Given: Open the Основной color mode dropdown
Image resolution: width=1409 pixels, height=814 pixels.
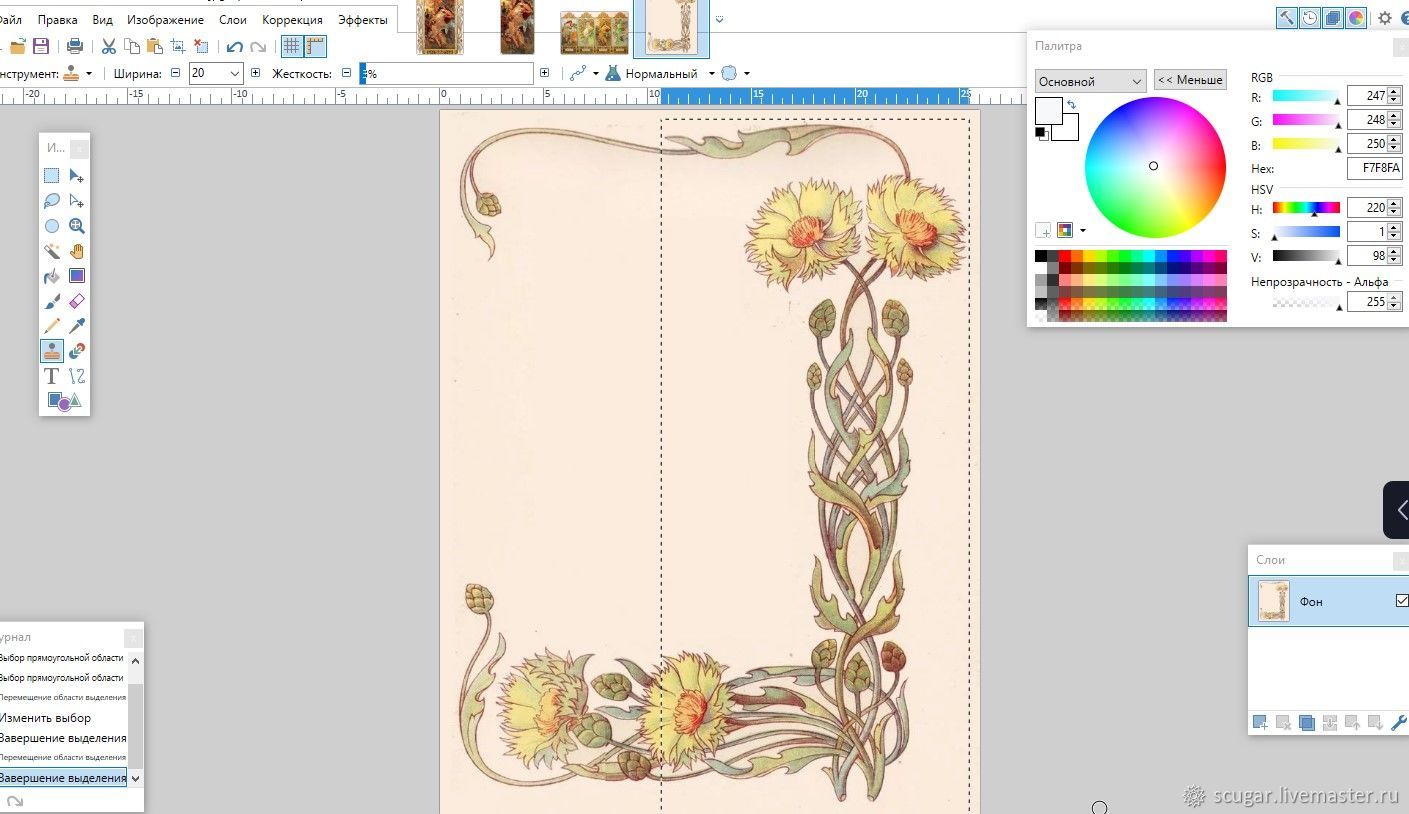Looking at the screenshot, I should click(x=1090, y=81).
